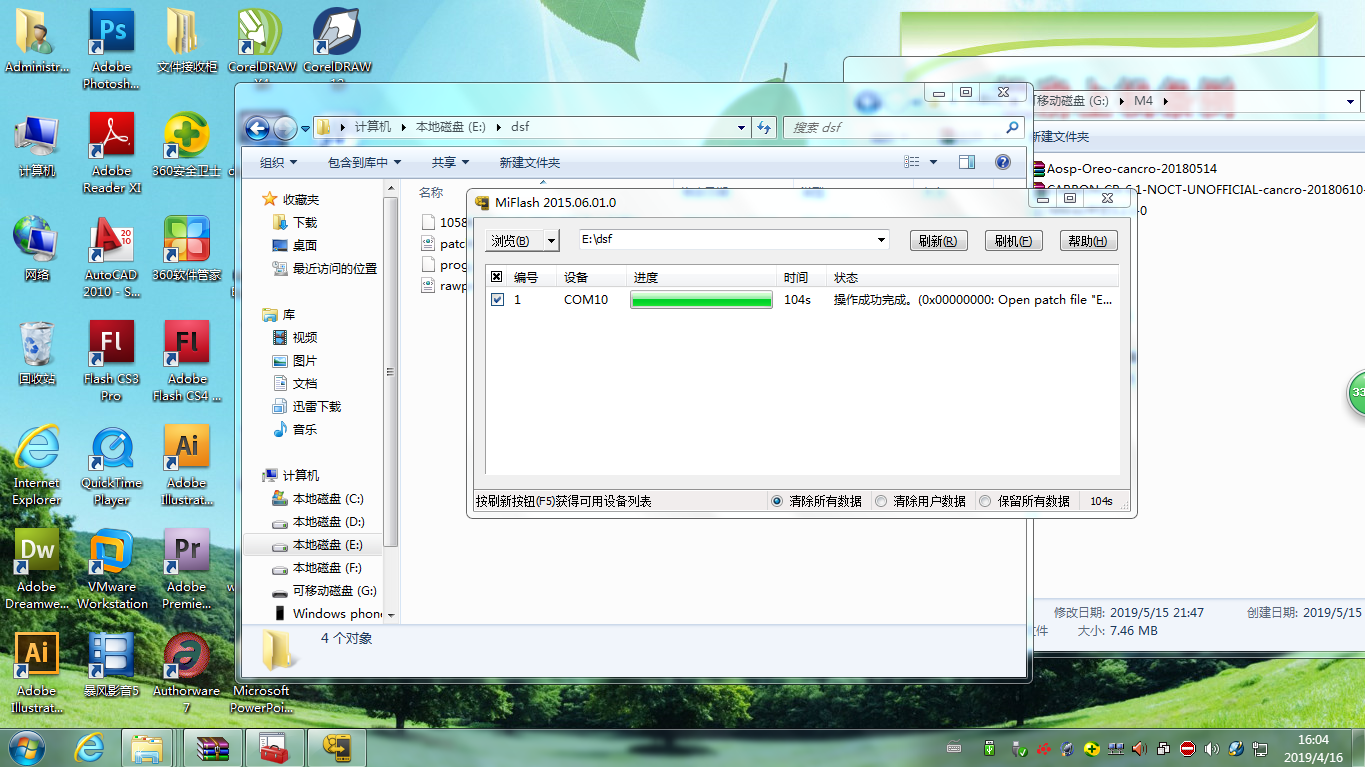Open the 360软件管家 desktop icon

point(186,250)
